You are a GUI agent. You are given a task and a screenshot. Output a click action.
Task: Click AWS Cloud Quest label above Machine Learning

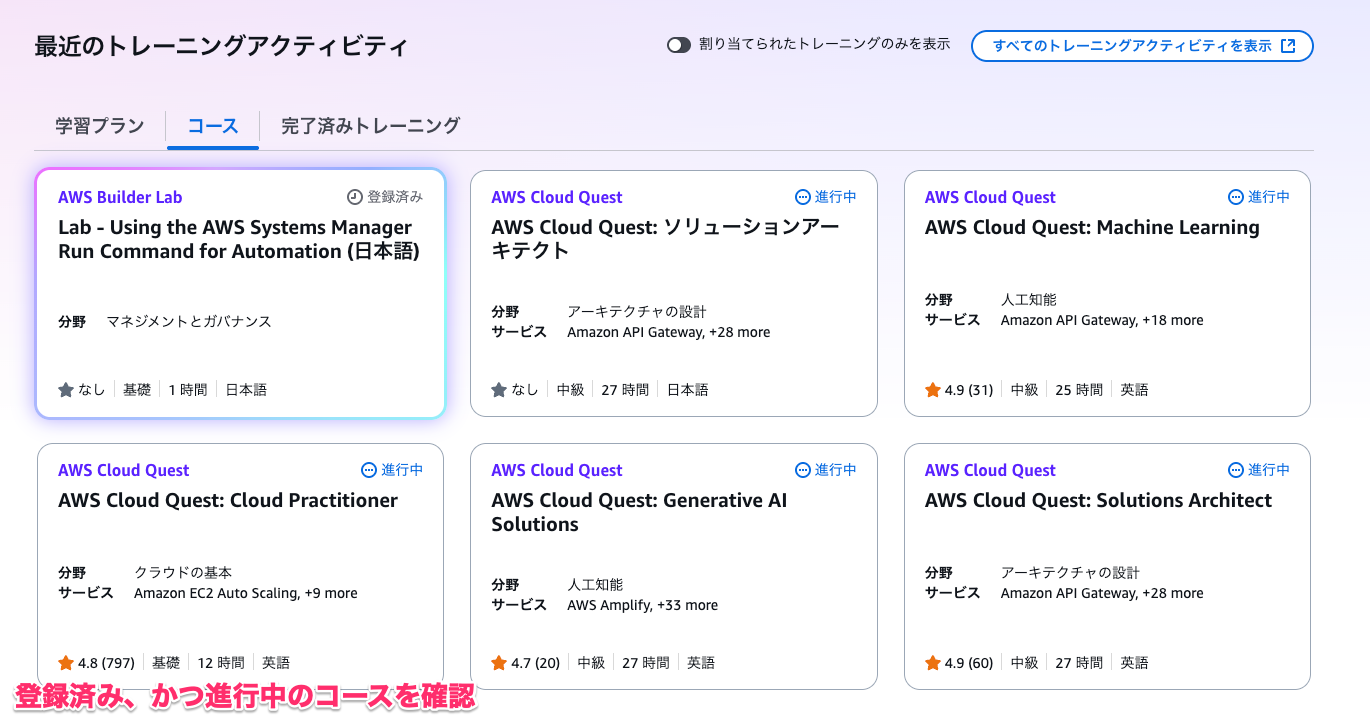pyautogui.click(x=990, y=197)
